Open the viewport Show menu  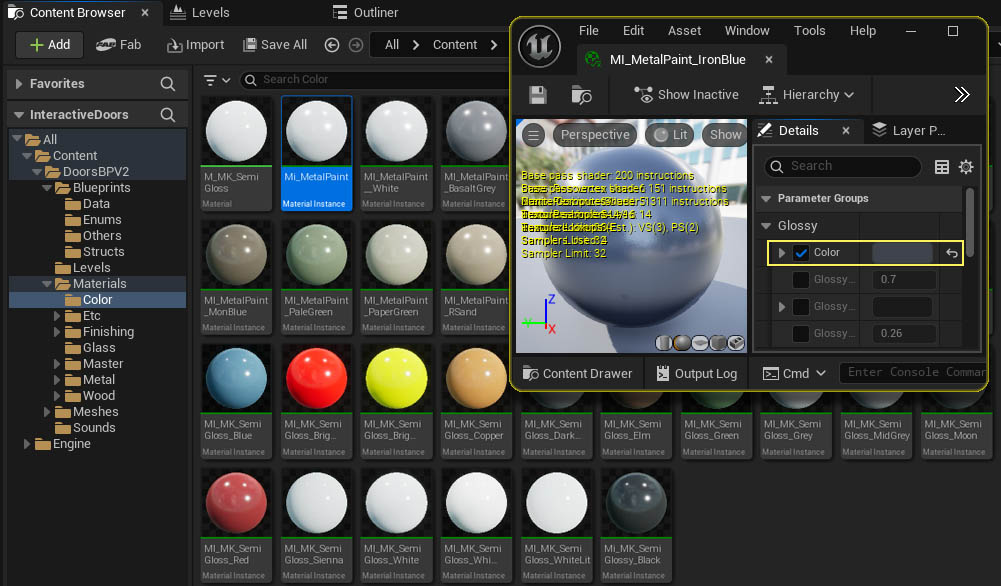(725, 135)
